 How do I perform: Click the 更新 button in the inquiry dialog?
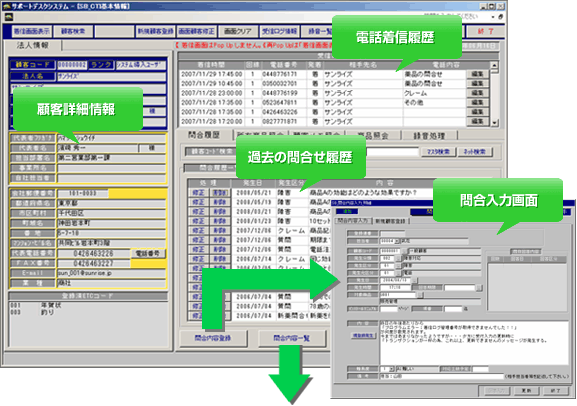tap(526, 391)
